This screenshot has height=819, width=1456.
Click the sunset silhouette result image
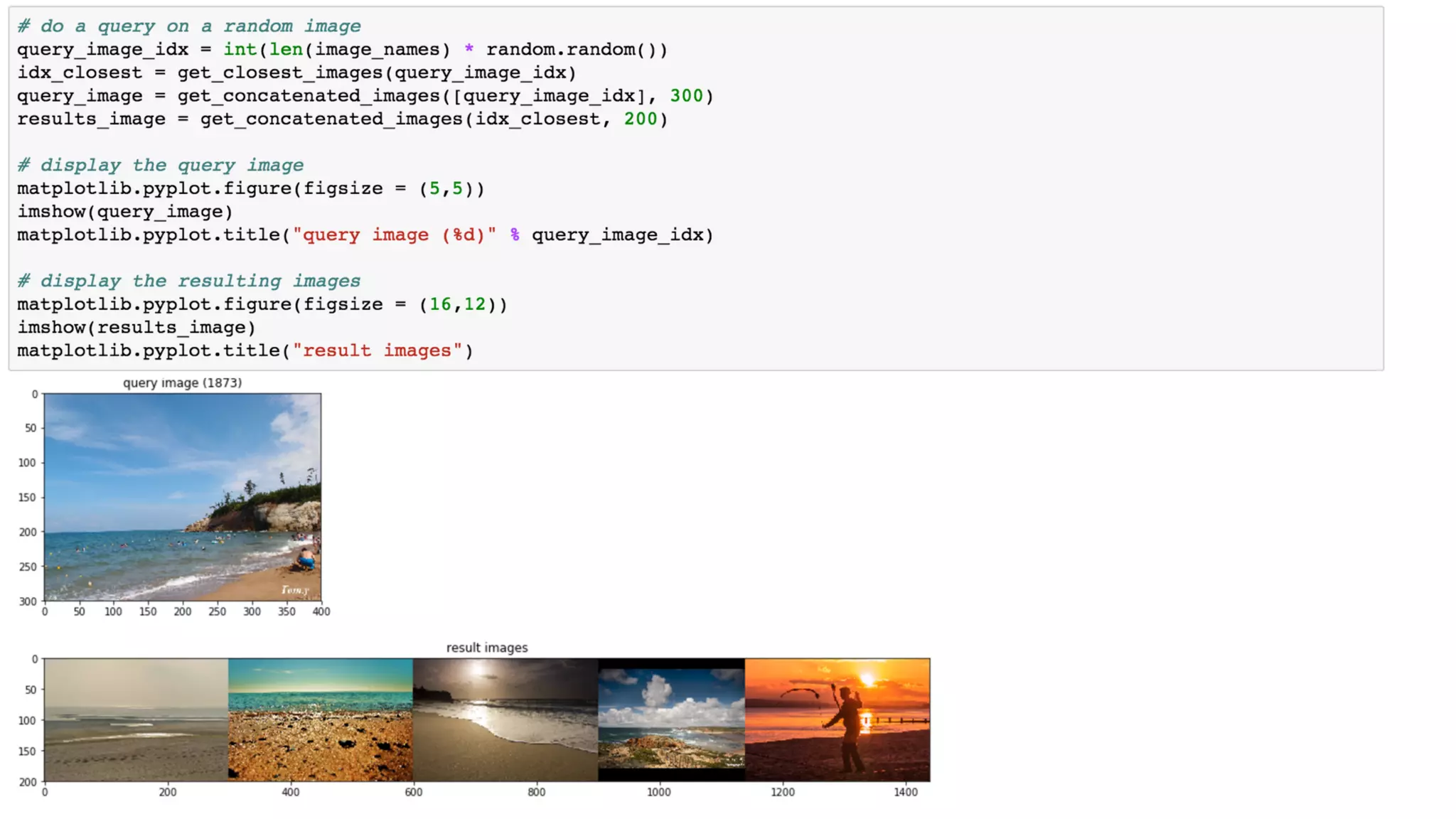837,719
